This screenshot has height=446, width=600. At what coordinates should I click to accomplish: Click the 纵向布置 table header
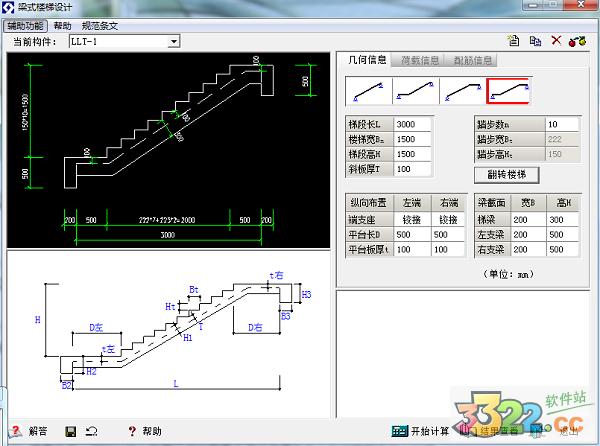pos(369,203)
